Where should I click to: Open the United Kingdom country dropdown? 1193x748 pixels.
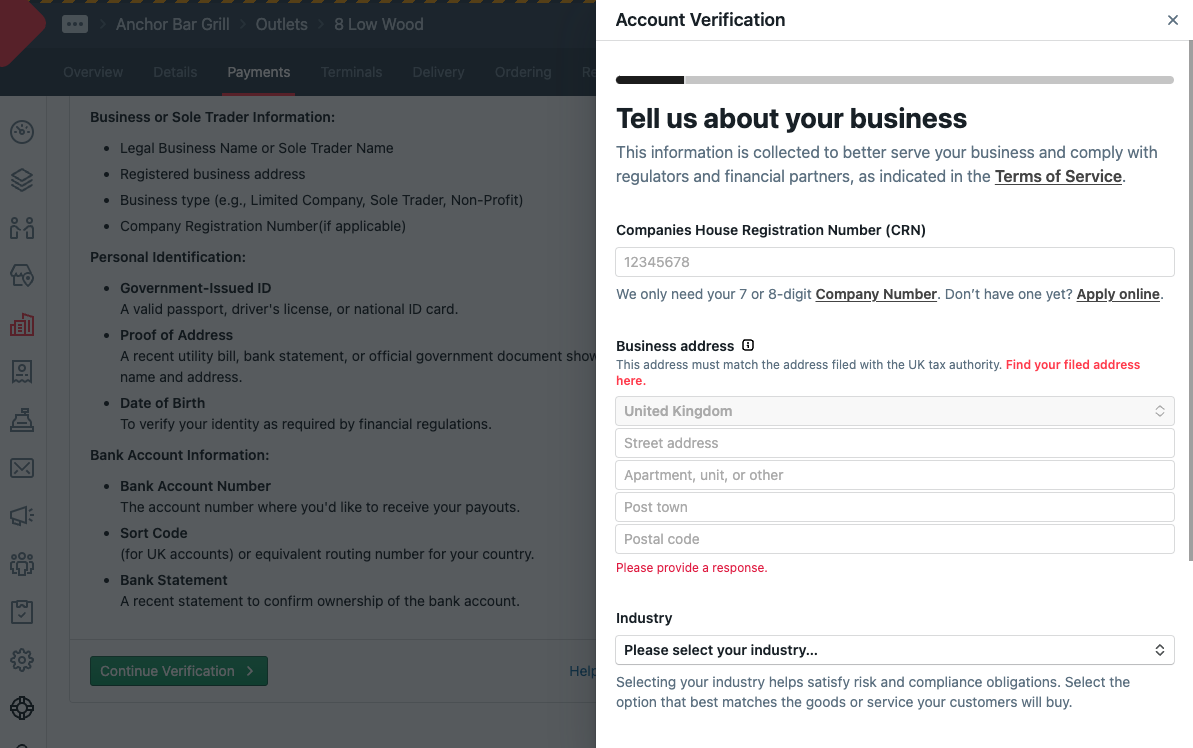[894, 411]
